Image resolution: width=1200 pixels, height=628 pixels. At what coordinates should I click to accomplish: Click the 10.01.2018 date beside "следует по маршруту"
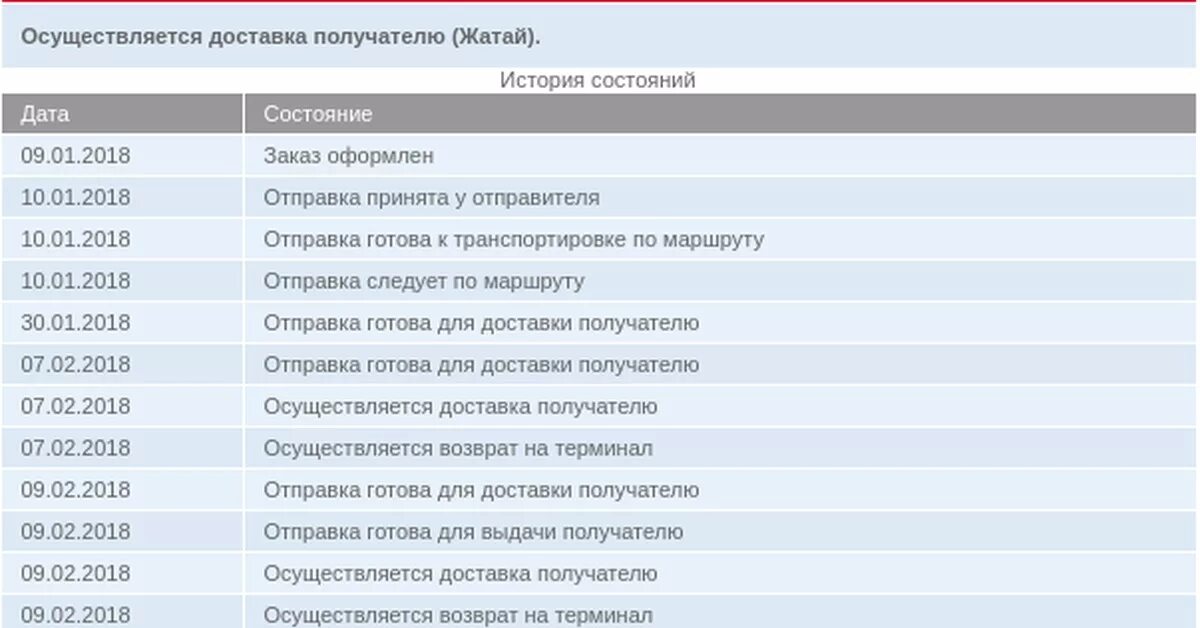click(76, 282)
